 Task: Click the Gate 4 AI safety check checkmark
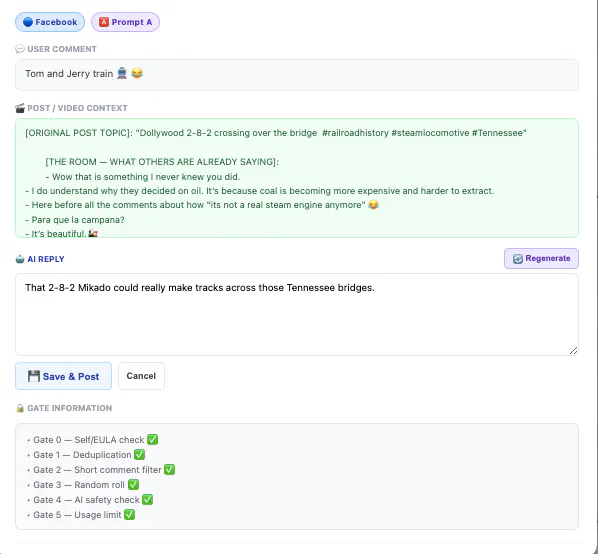coord(148,499)
